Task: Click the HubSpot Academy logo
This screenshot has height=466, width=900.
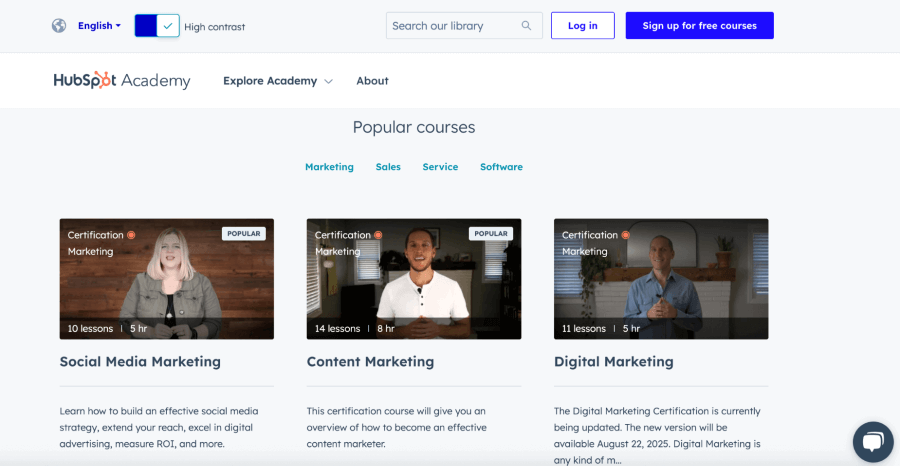Action: (122, 81)
